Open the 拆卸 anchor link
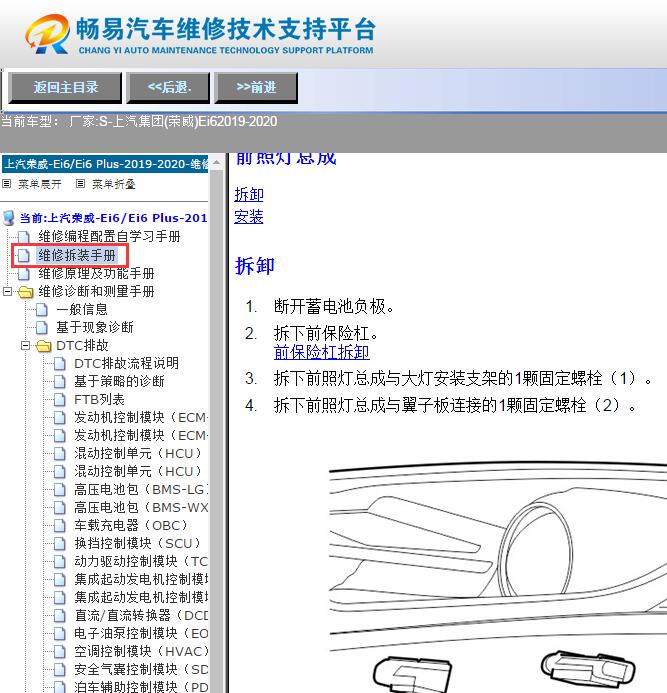The width and height of the screenshot is (667, 693). (249, 194)
